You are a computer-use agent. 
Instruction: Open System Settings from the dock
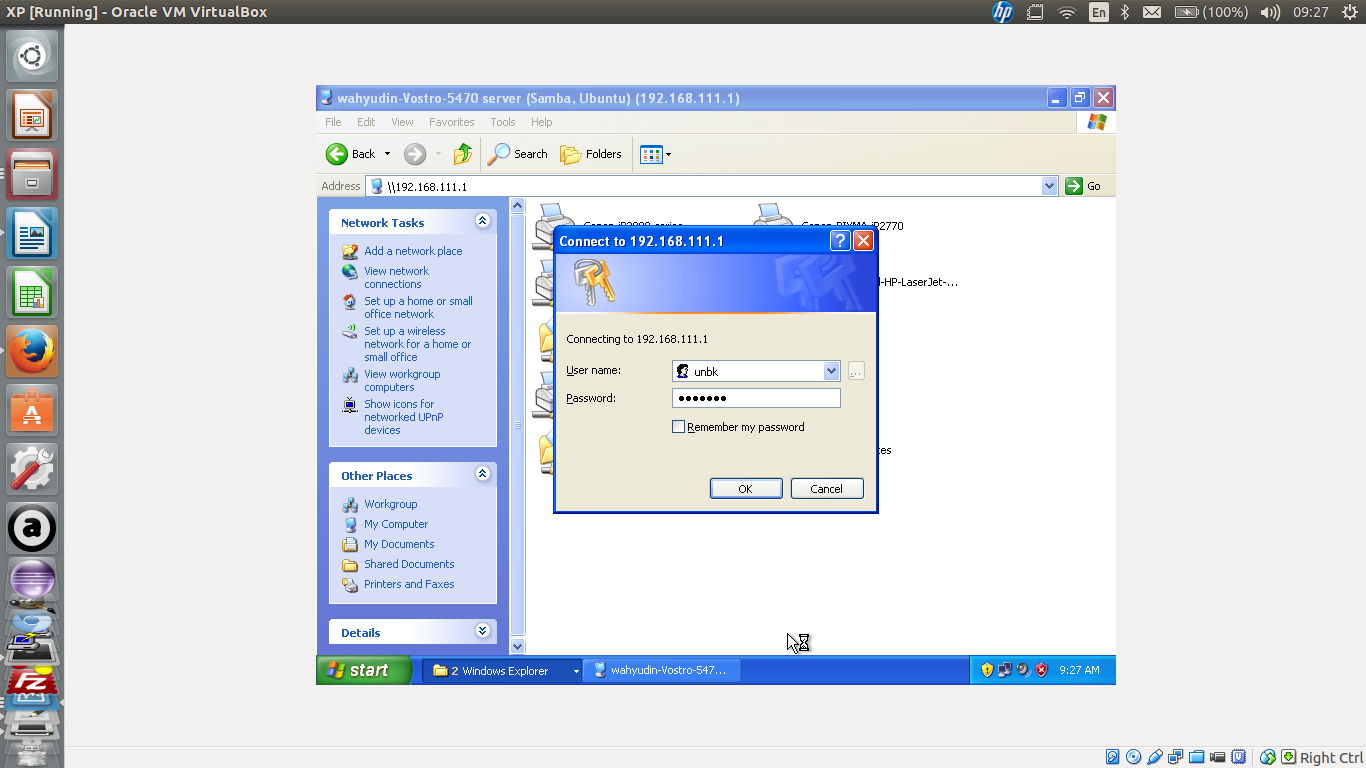pyautogui.click(x=32, y=470)
